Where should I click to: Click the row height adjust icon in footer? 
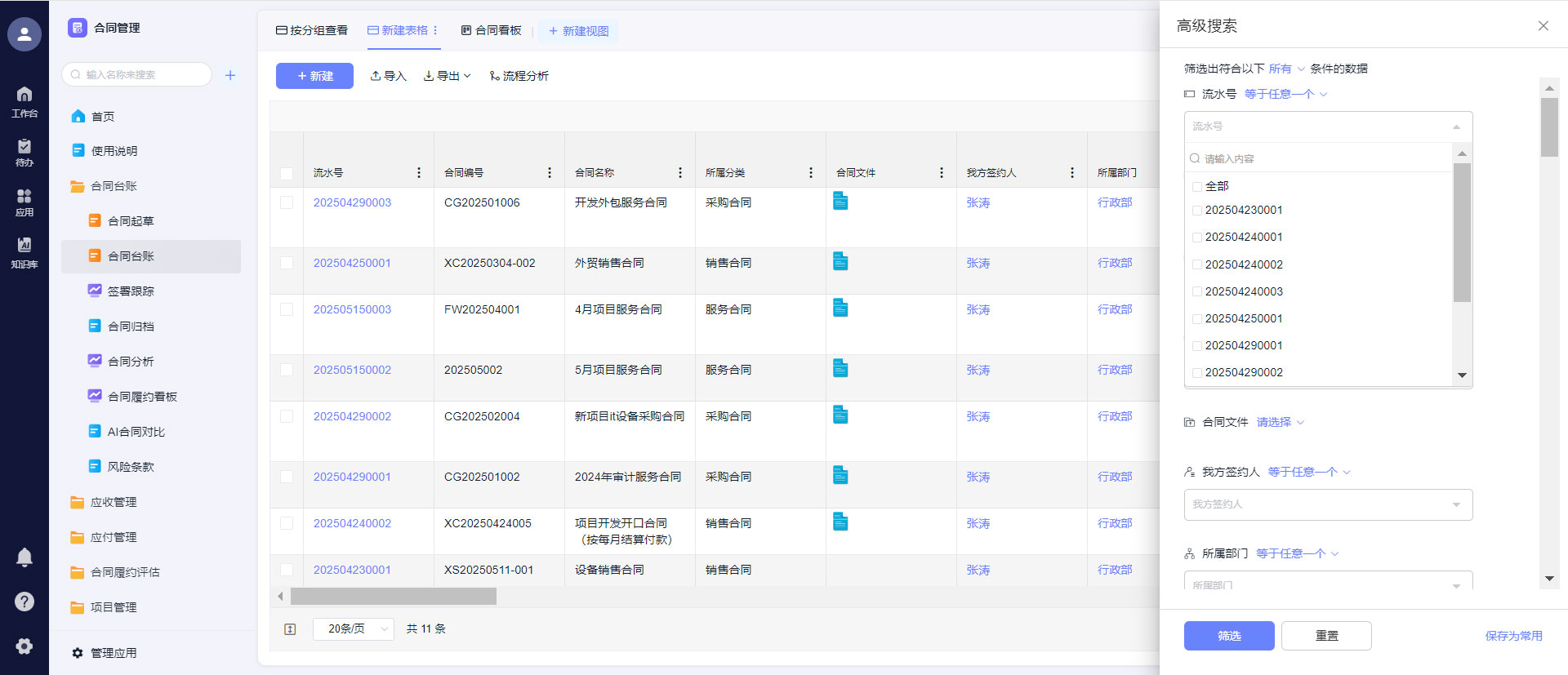pyautogui.click(x=290, y=629)
